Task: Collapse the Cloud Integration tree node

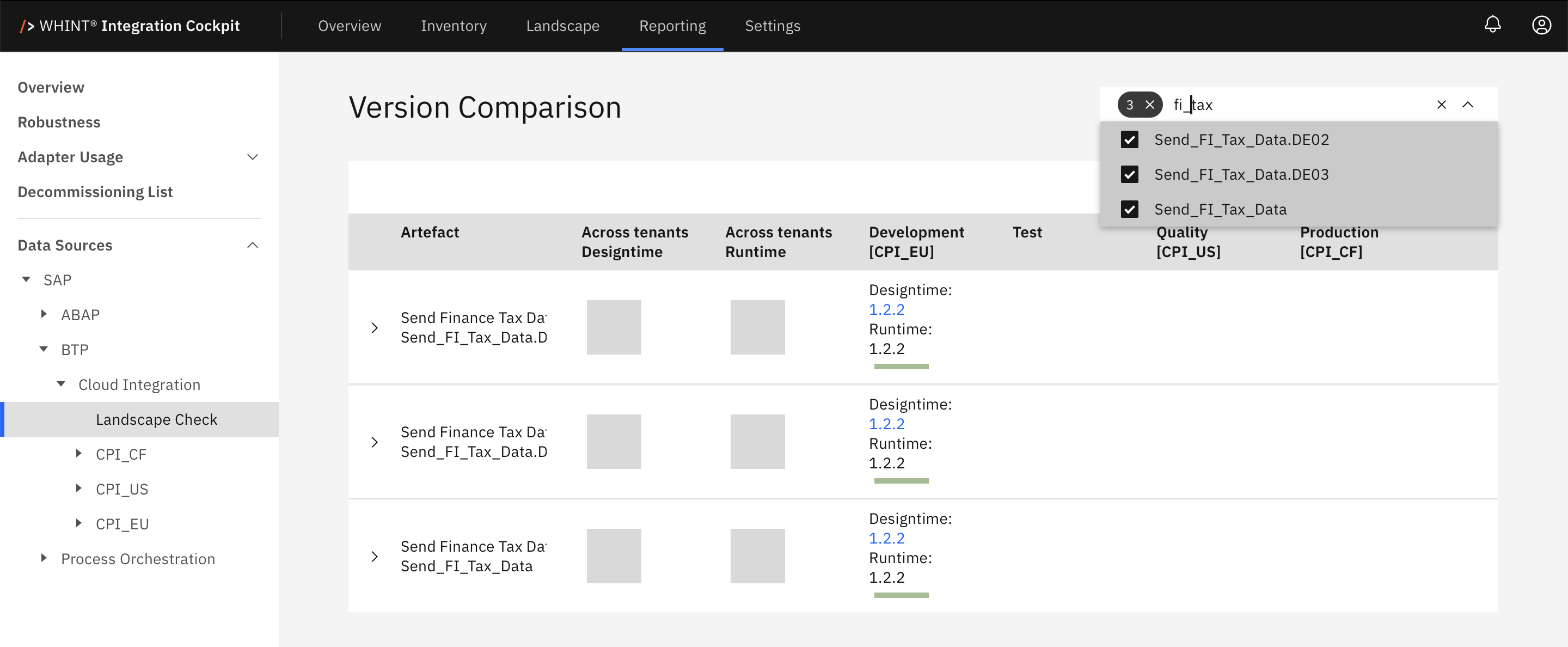Action: [61, 384]
